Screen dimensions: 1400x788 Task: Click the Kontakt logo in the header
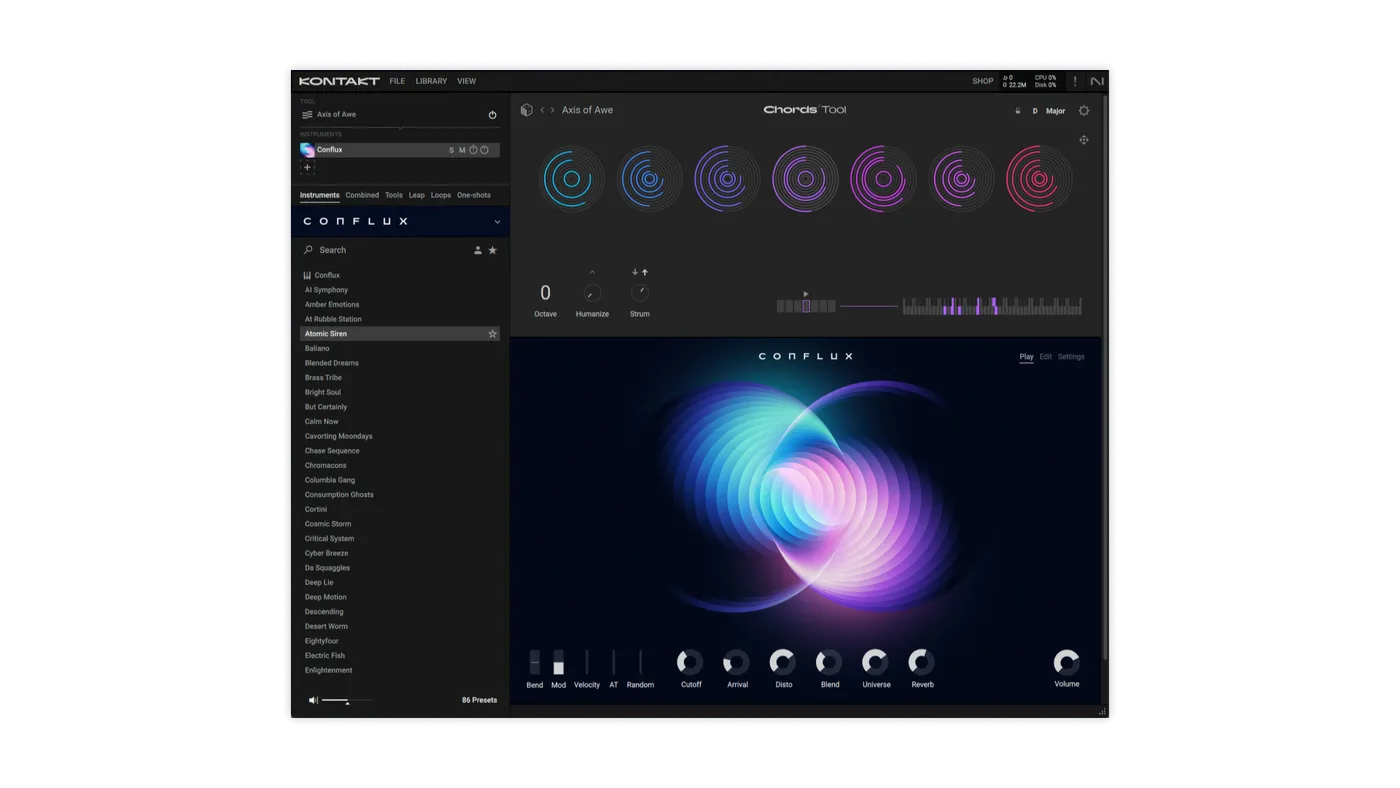pyautogui.click(x=339, y=81)
